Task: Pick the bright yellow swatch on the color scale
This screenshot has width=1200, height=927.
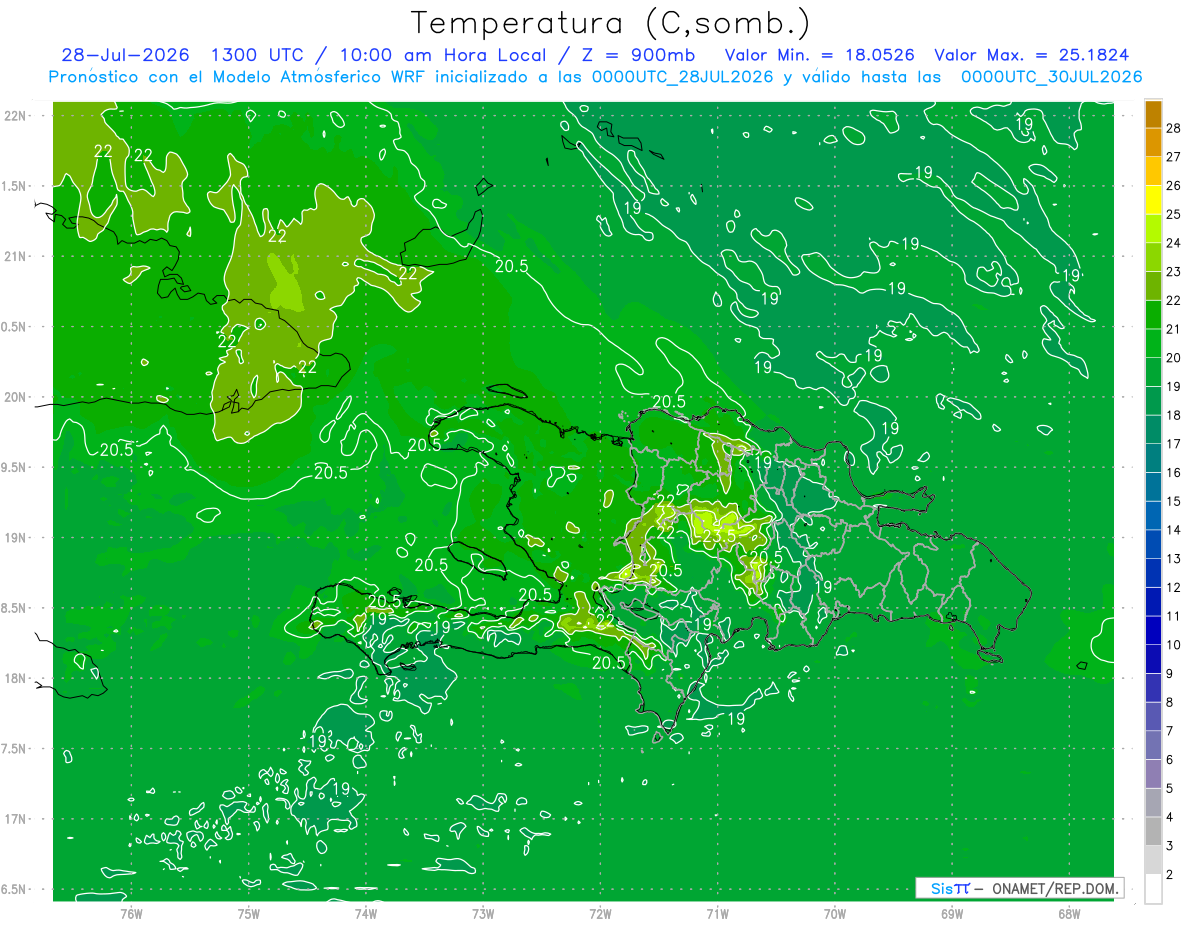Action: 1153,199
